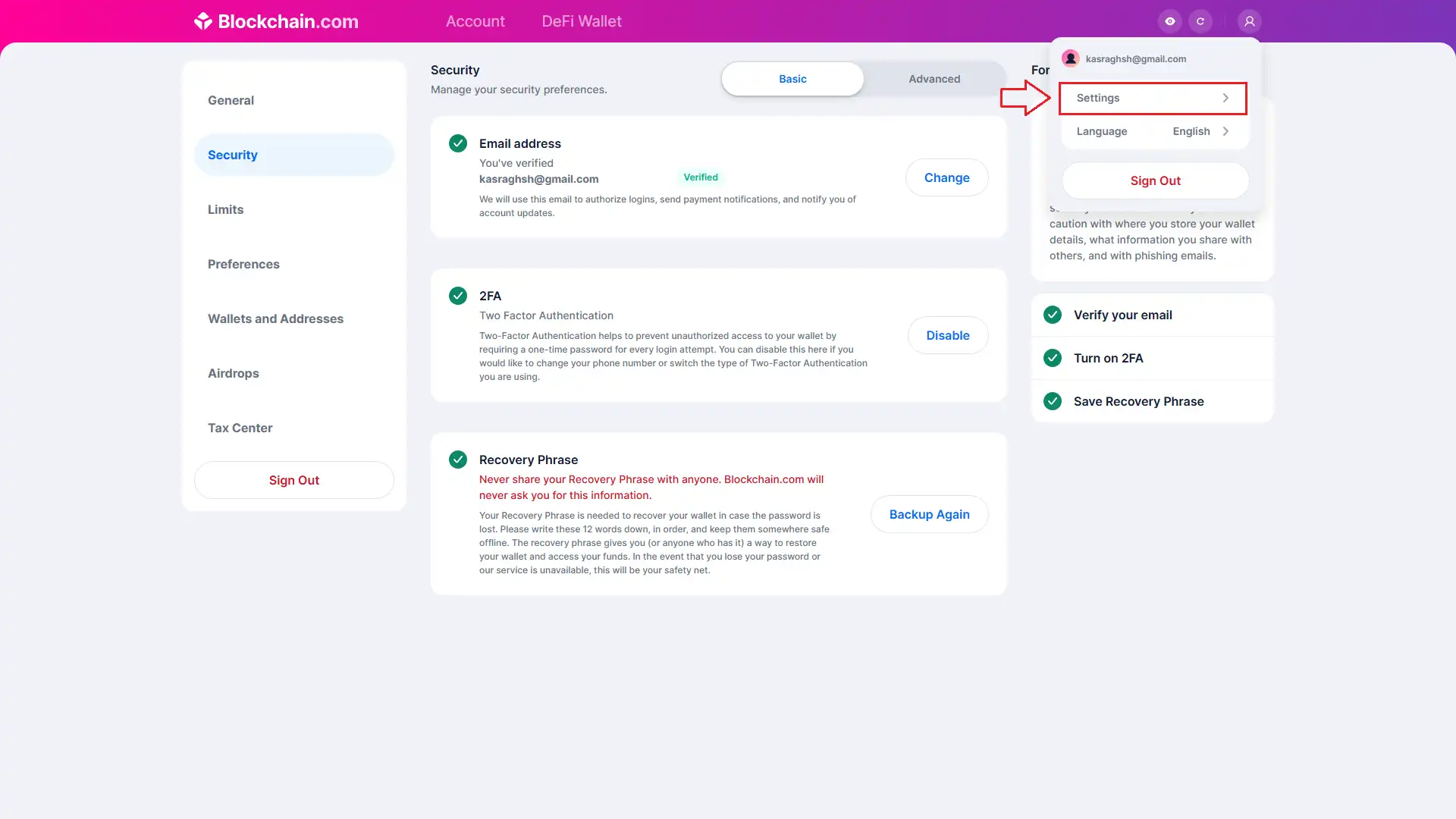Screen dimensions: 1456x819
Task: Select Security in settings sidebar
Action: [294, 155]
